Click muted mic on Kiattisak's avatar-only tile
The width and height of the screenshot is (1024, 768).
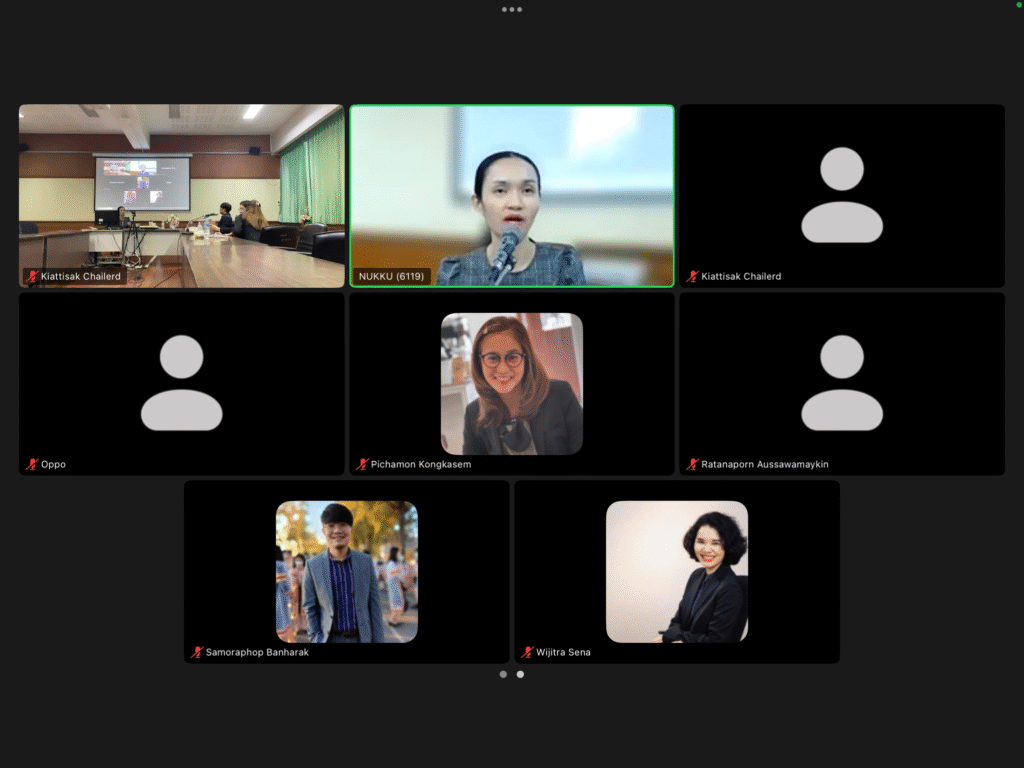tap(692, 276)
